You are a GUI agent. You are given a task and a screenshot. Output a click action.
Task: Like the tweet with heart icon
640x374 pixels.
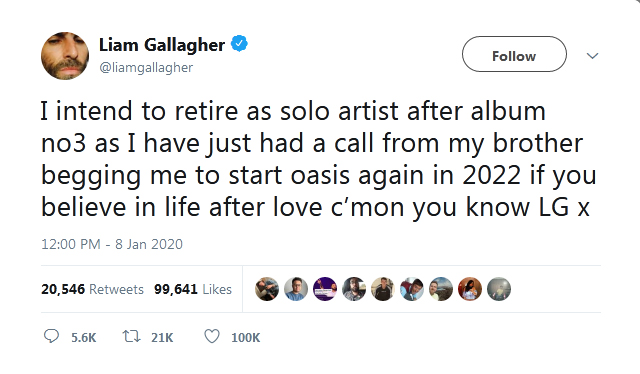(212, 336)
